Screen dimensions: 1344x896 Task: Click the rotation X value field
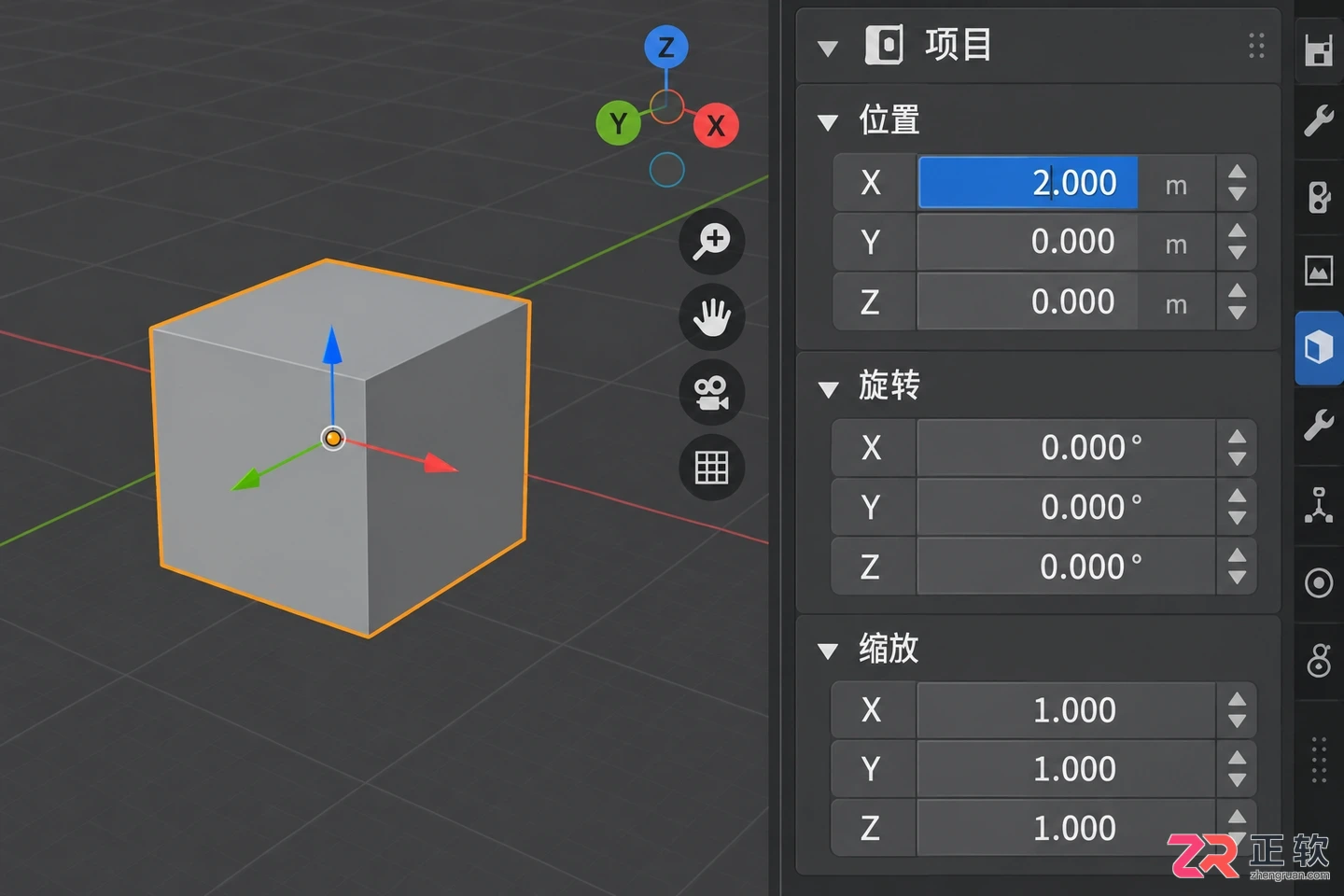tap(1066, 448)
